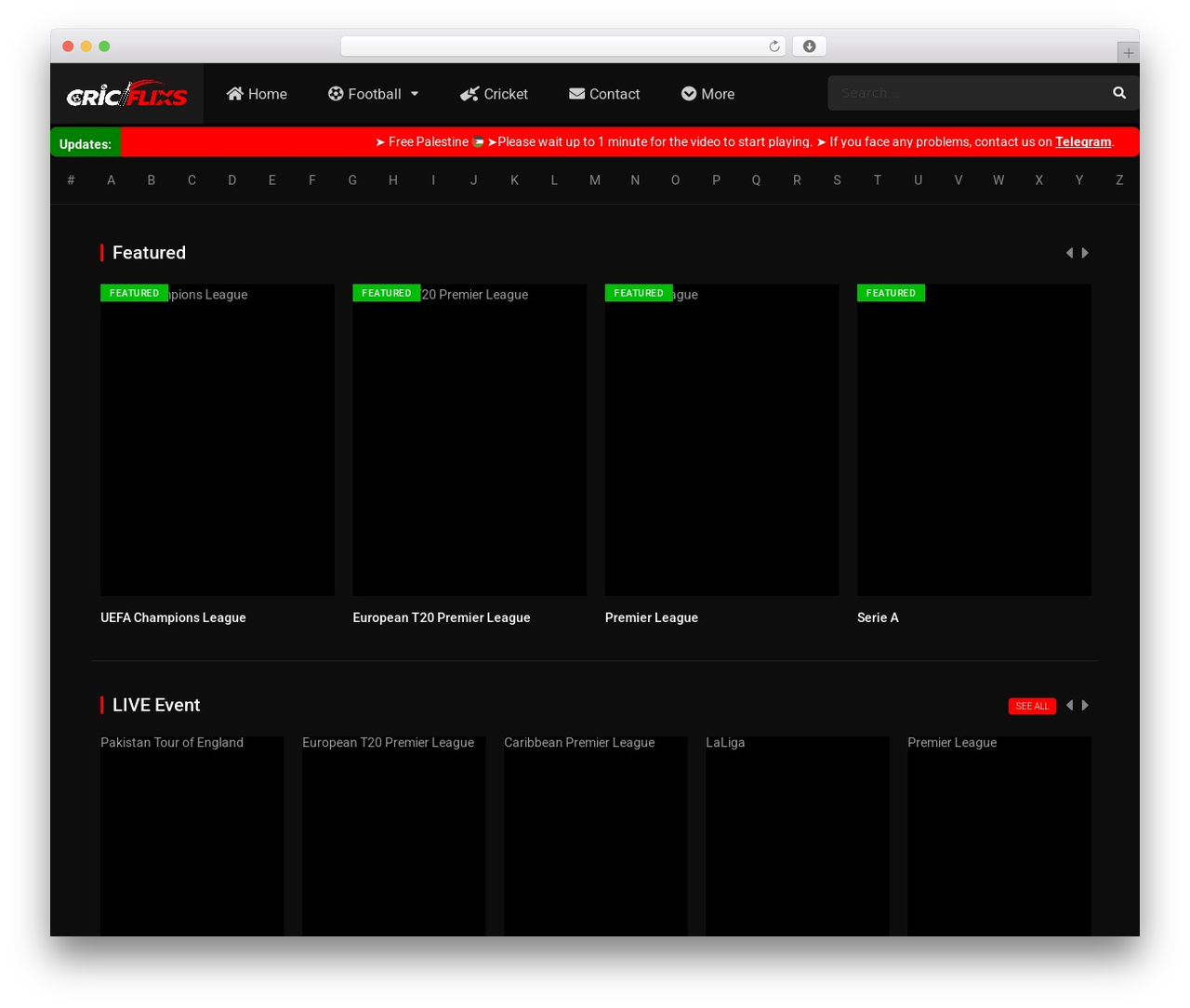
Task: Open the European T20 Premier League live card
Action: pos(394,836)
